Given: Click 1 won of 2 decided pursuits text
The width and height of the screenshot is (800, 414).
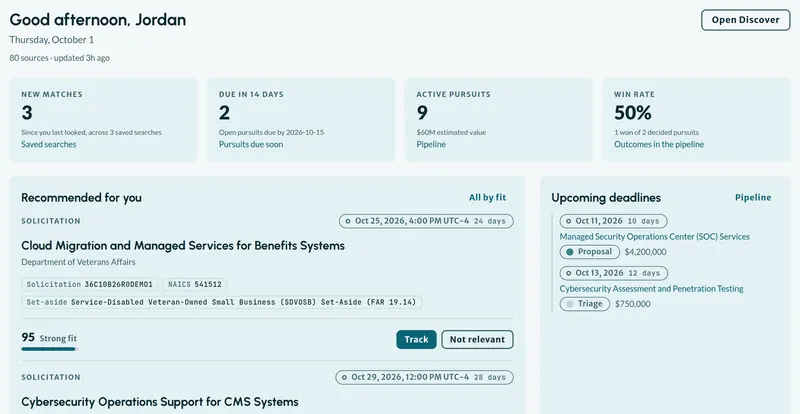Looking at the screenshot, I should click(656, 133).
